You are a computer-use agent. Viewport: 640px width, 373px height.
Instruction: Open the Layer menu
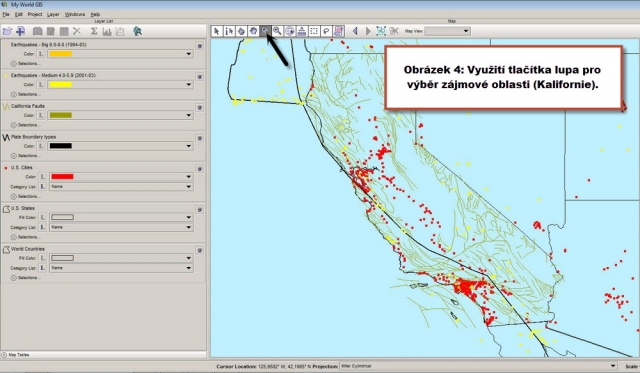coord(53,14)
